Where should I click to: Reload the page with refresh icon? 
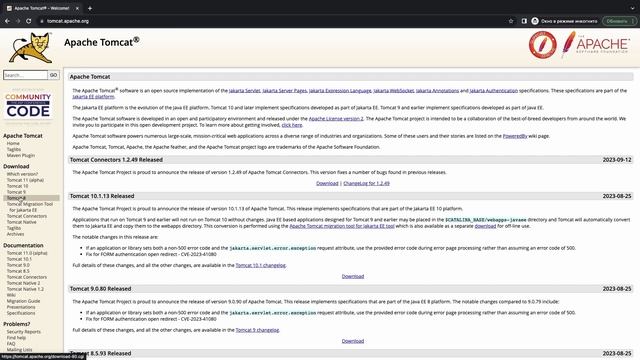(29, 21)
